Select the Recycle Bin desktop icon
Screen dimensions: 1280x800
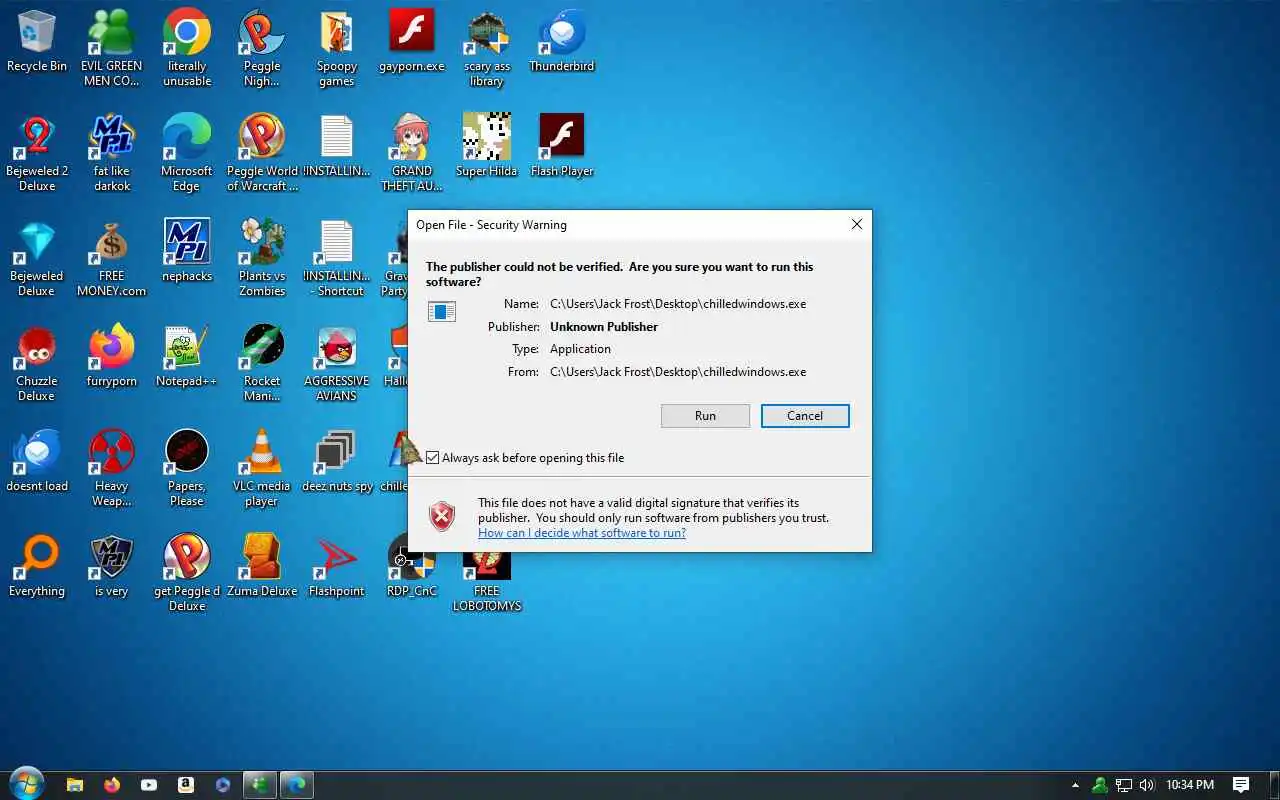point(37,42)
